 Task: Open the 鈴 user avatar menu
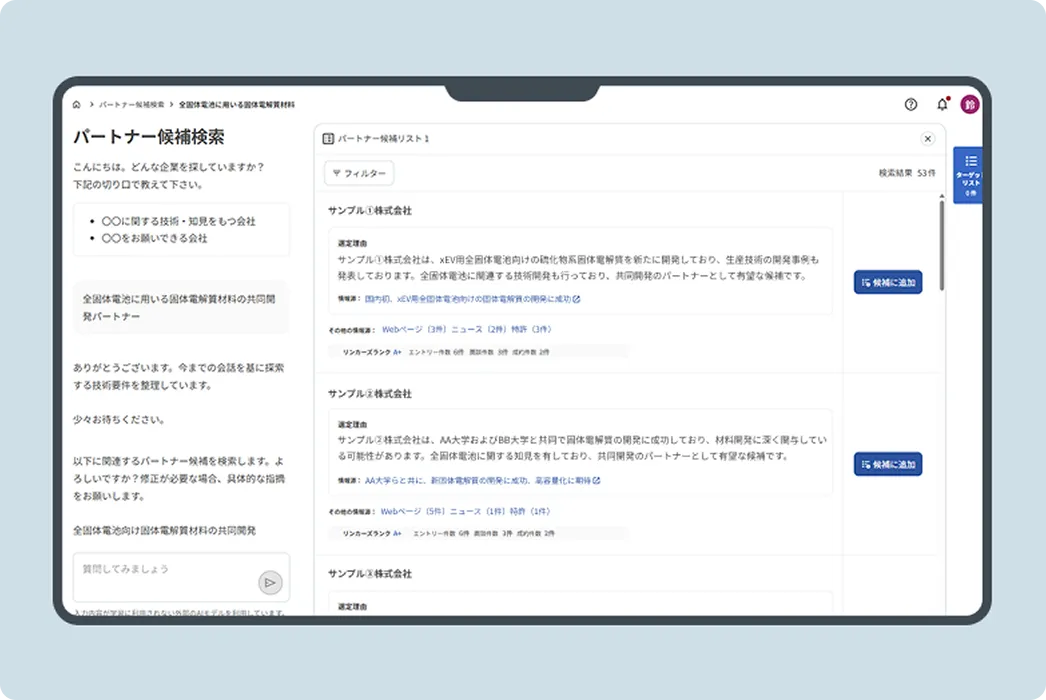tap(969, 104)
